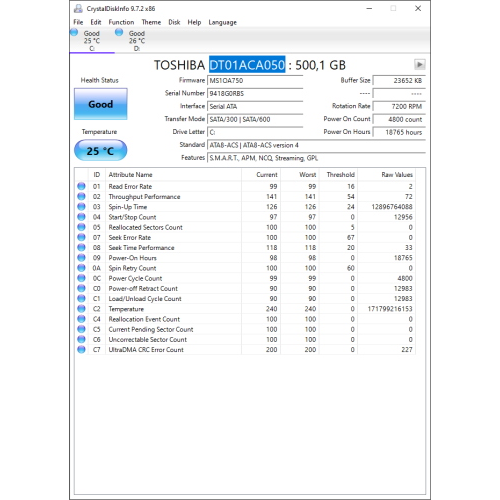Open the Function menu
Viewport: 500px width, 500px height.
click(x=121, y=22)
